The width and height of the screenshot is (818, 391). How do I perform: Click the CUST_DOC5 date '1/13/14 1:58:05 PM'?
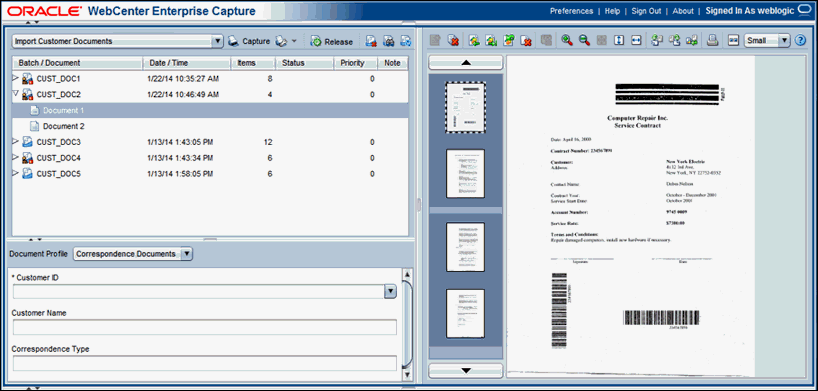180,174
